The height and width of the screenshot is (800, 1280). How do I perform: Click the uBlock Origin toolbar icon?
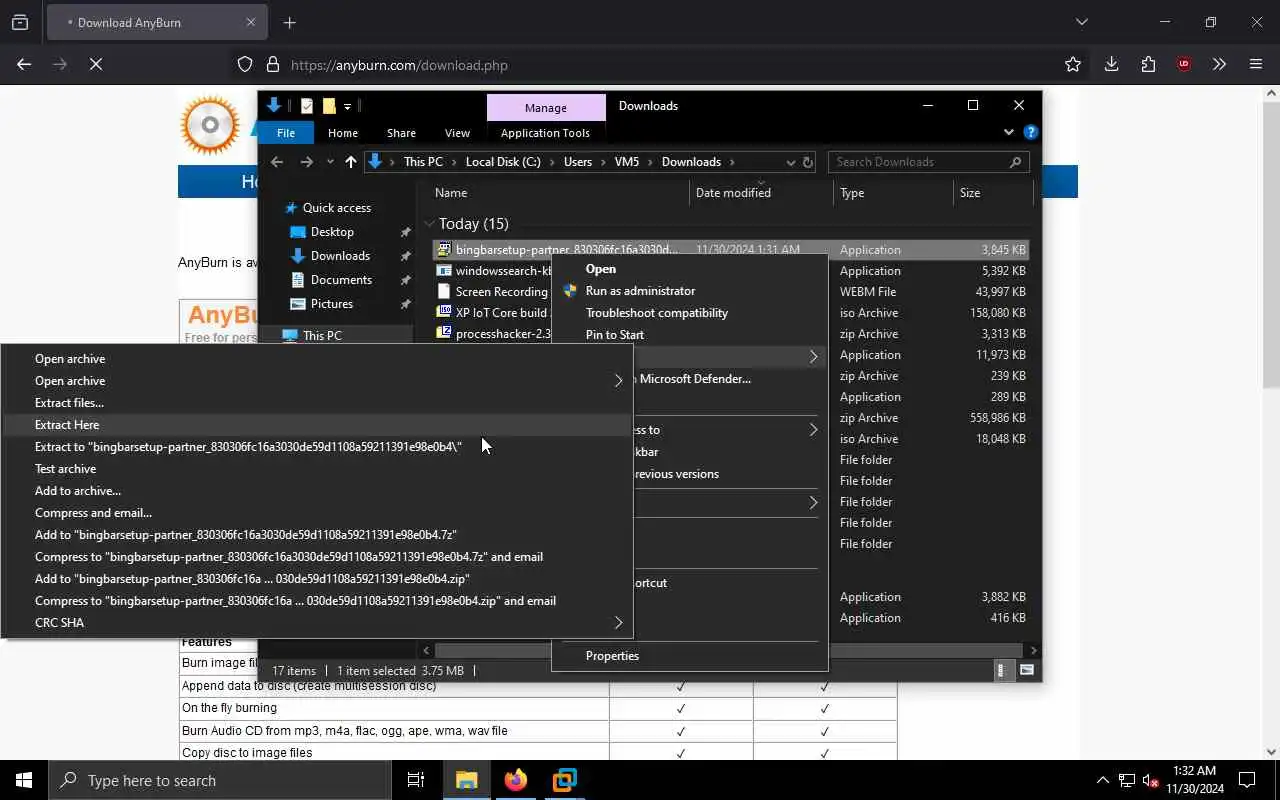(1184, 65)
